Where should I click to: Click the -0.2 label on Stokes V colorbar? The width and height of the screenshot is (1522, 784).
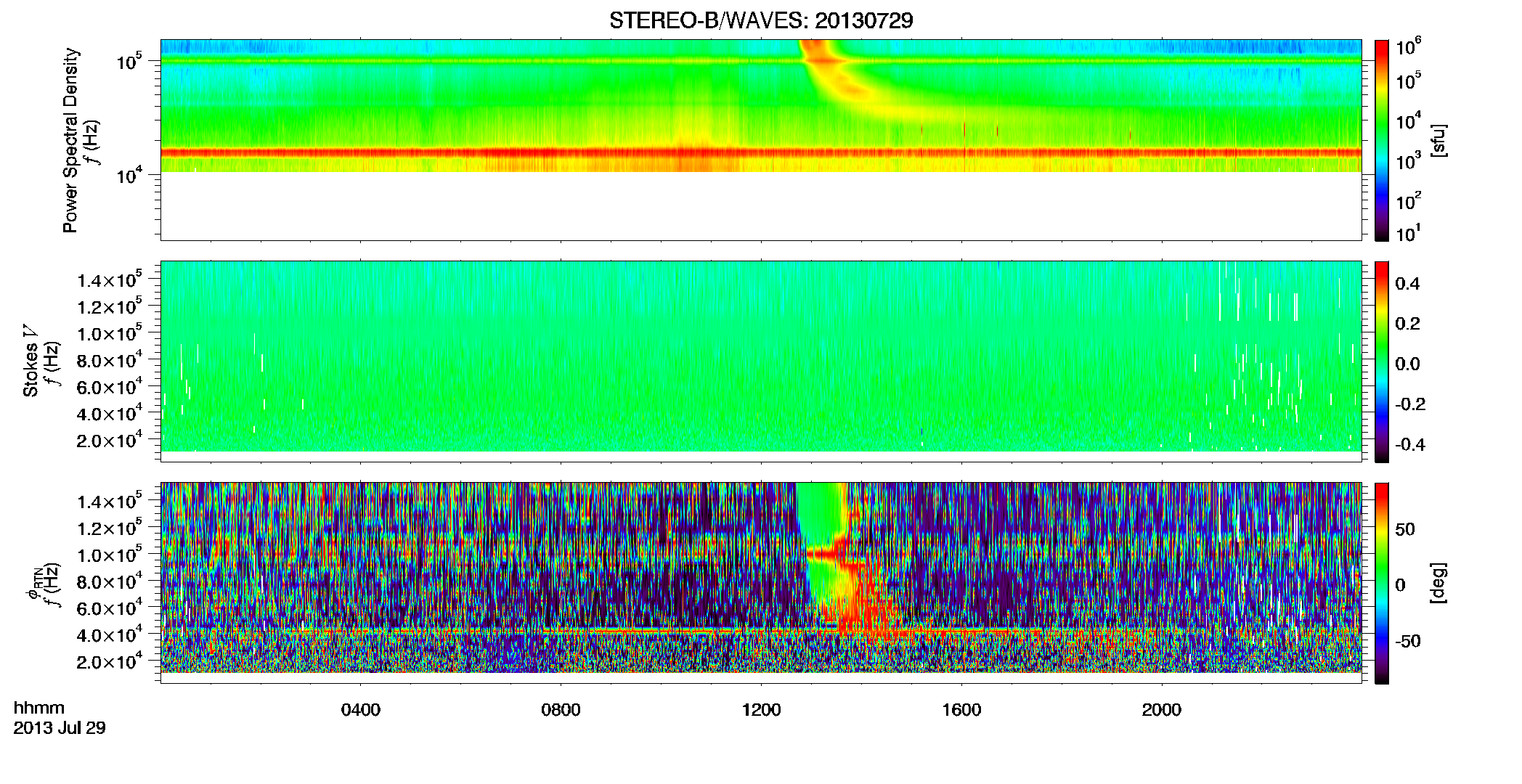click(1410, 404)
